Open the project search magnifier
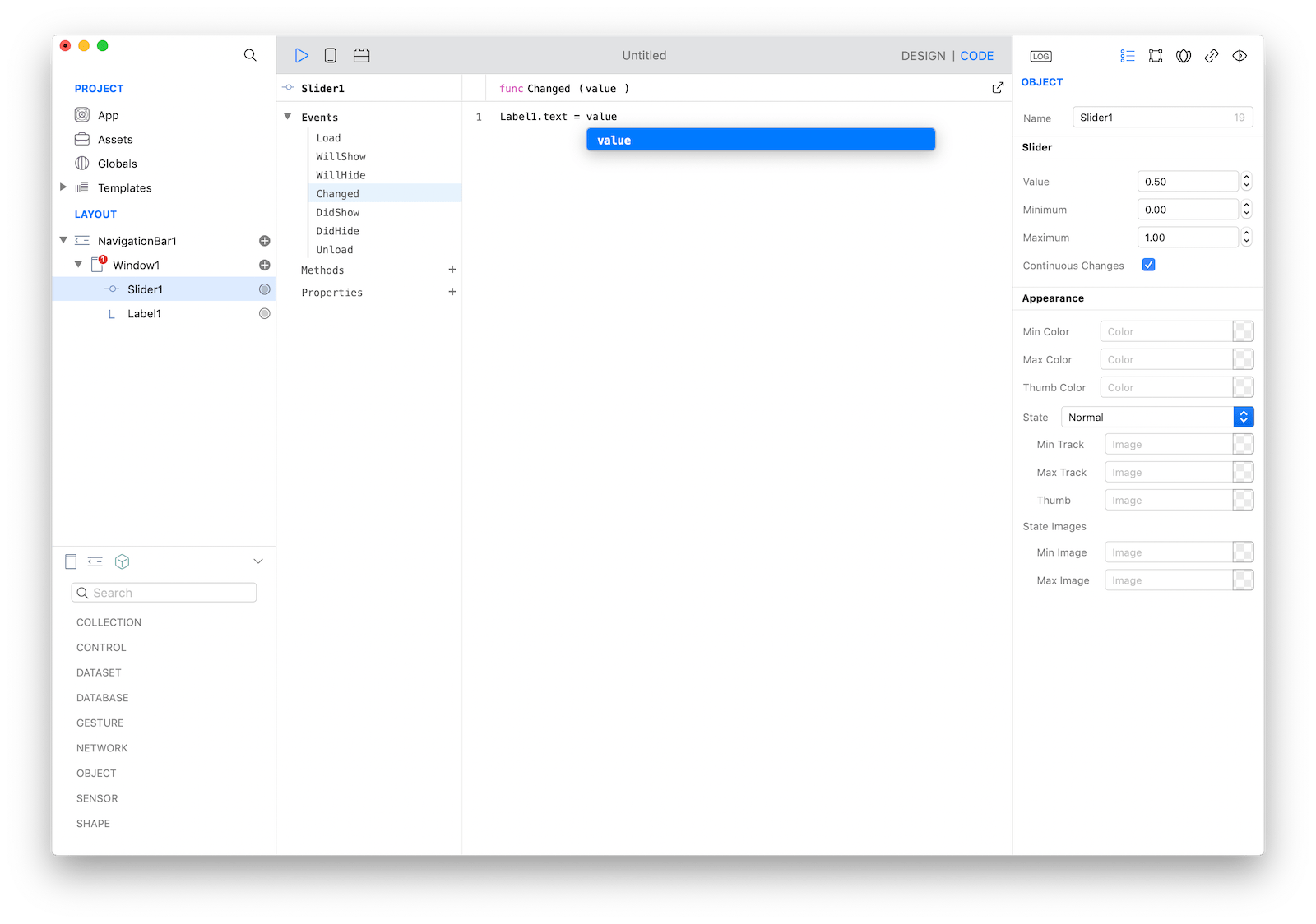 click(x=250, y=55)
